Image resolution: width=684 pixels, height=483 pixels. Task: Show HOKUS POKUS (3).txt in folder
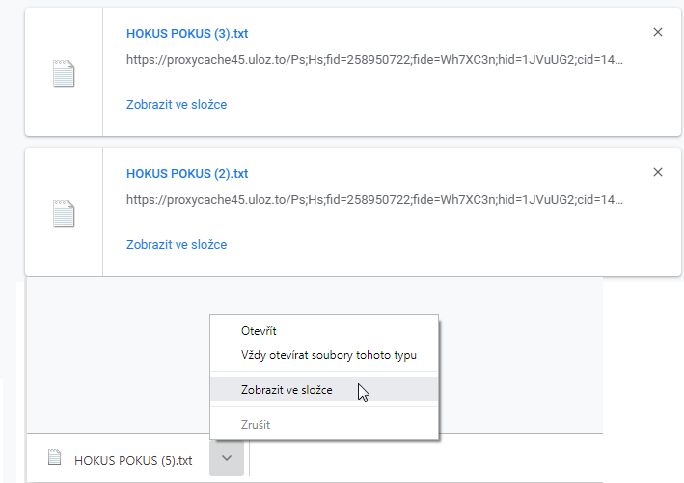177,105
